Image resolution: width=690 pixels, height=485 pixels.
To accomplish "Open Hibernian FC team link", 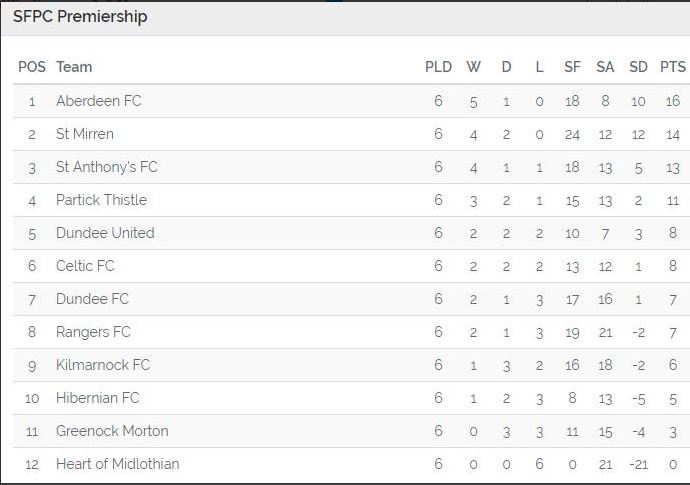I will [98, 398].
